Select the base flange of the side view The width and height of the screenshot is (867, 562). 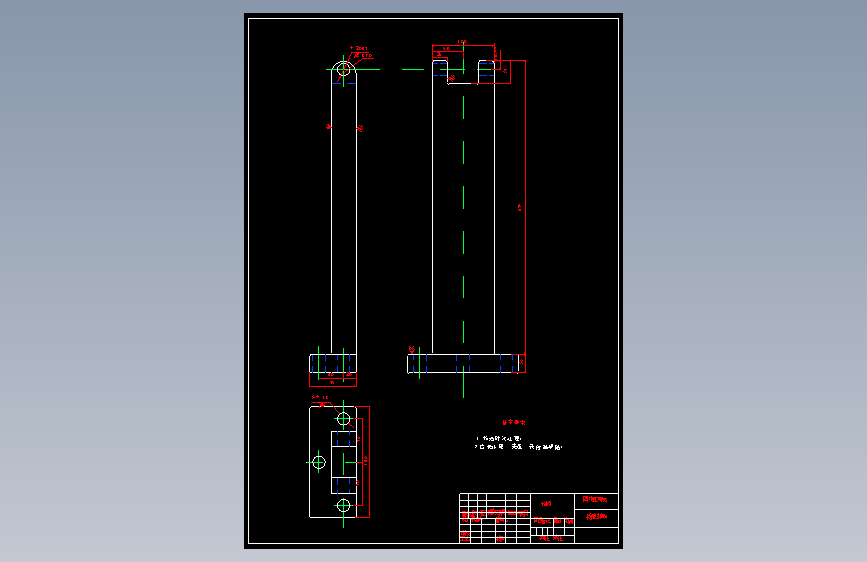point(333,363)
